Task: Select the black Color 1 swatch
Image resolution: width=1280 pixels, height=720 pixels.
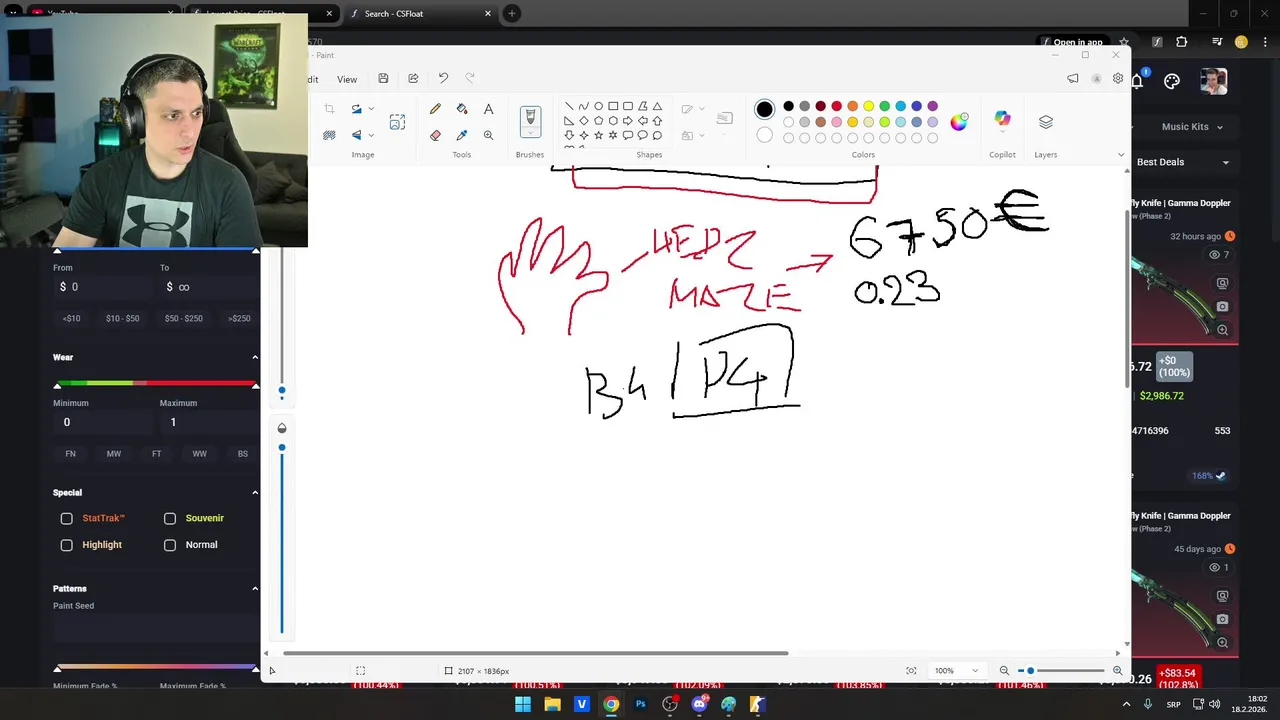Action: click(x=765, y=110)
